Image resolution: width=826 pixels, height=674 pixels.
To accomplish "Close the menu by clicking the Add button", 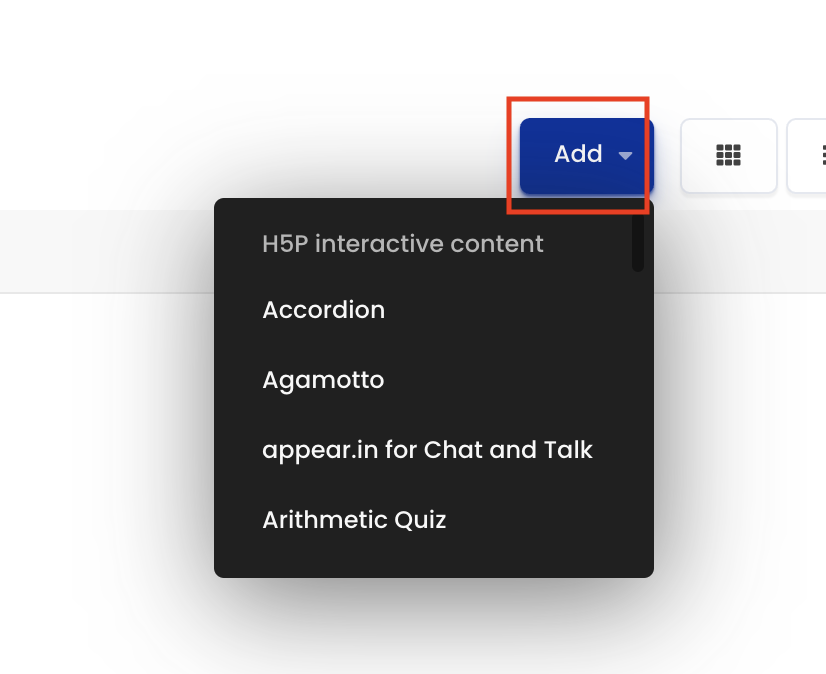I will pyautogui.click(x=586, y=155).
